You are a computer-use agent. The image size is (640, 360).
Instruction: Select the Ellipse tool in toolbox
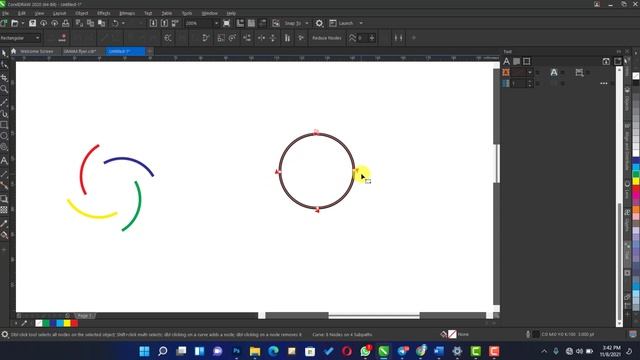tap(4, 136)
